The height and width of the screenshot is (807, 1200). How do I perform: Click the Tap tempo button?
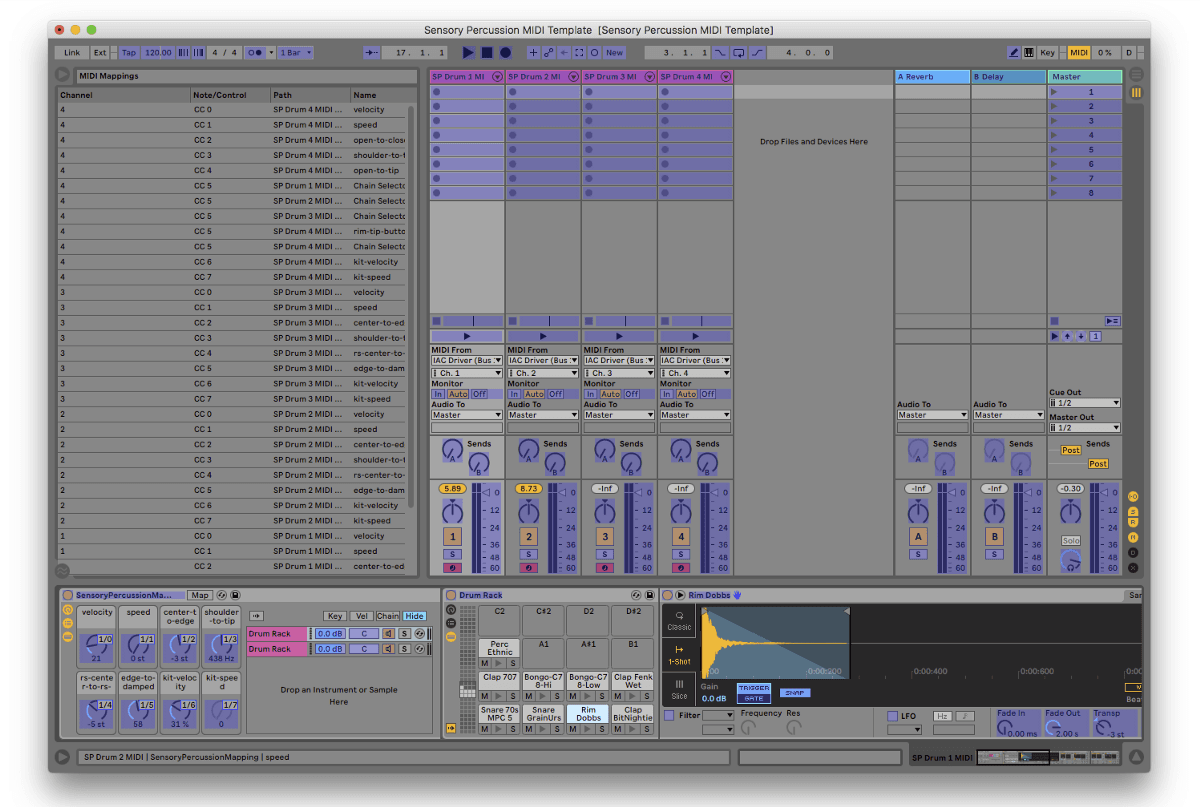[x=129, y=52]
